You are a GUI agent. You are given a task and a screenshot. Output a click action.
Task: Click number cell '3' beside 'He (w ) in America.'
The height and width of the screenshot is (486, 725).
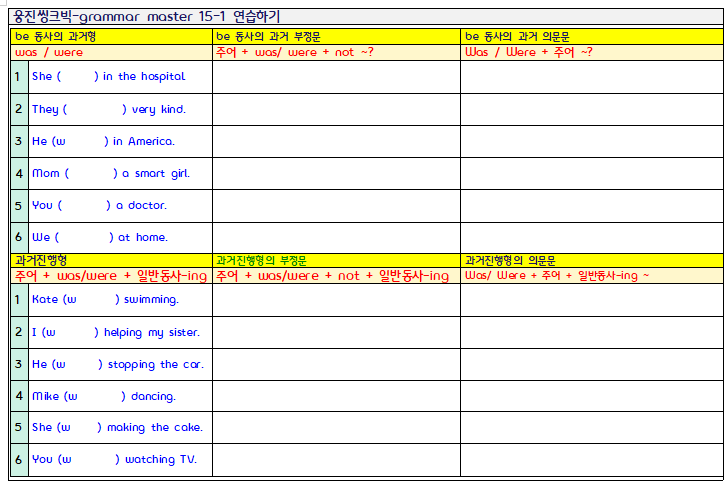pos(19,141)
